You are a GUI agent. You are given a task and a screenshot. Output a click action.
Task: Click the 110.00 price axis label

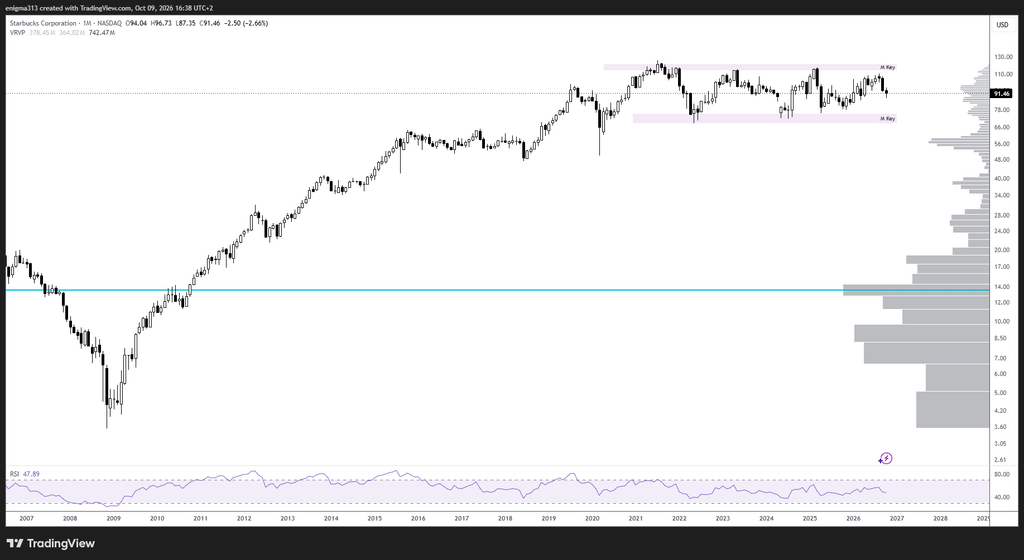[1003, 75]
